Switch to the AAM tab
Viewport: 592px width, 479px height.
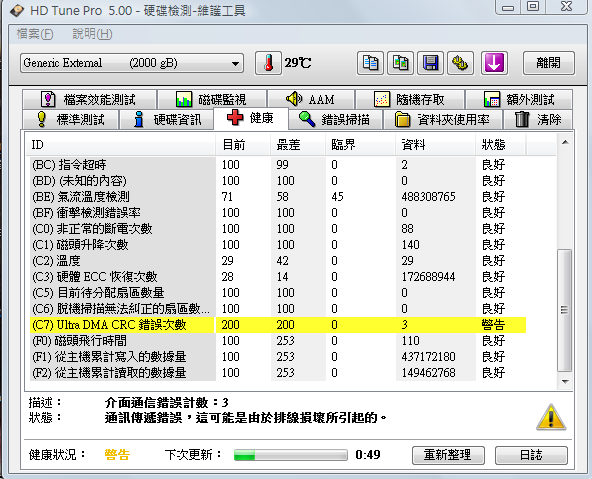(311, 99)
